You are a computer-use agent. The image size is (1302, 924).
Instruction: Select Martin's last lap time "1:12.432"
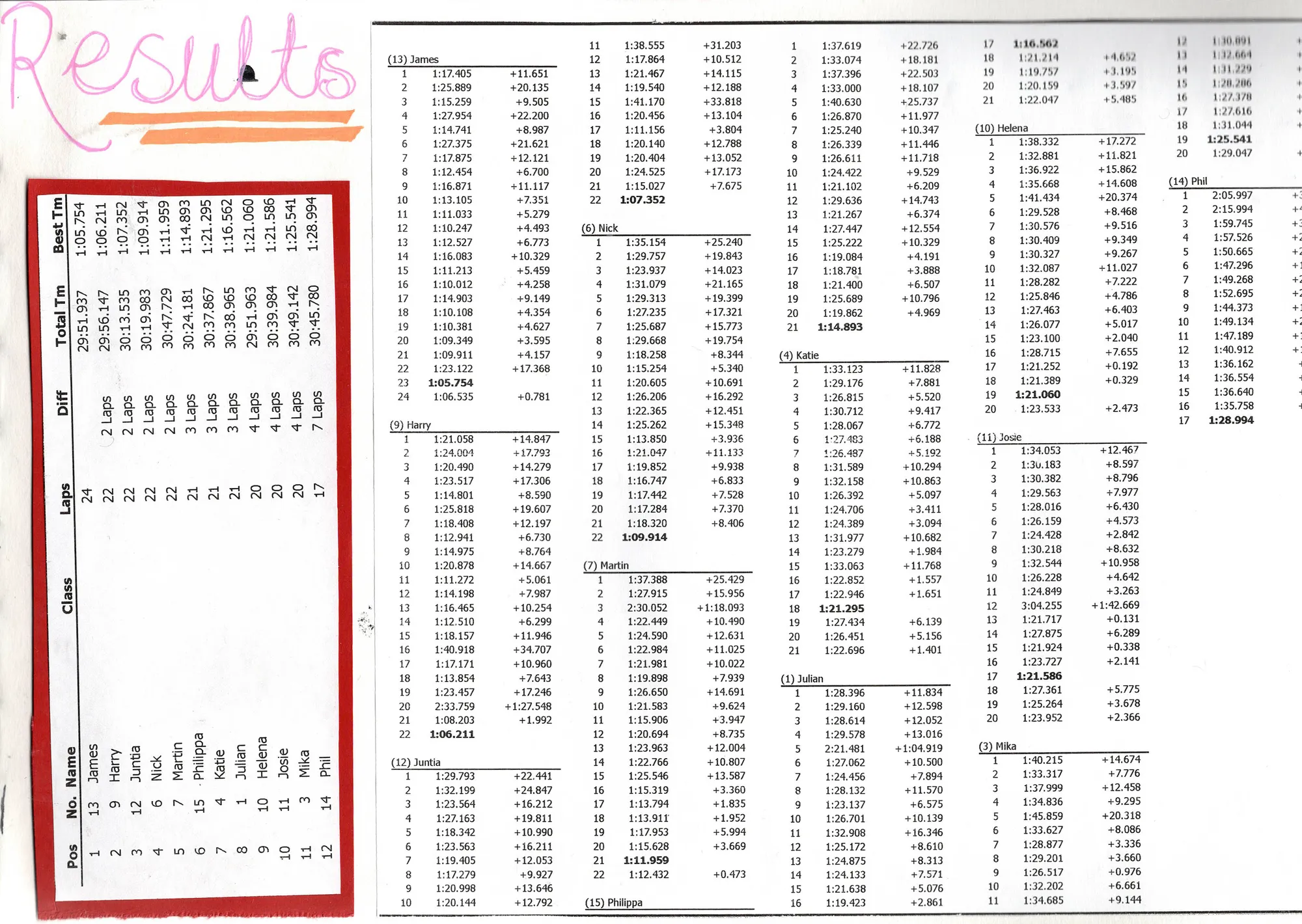pos(648,875)
